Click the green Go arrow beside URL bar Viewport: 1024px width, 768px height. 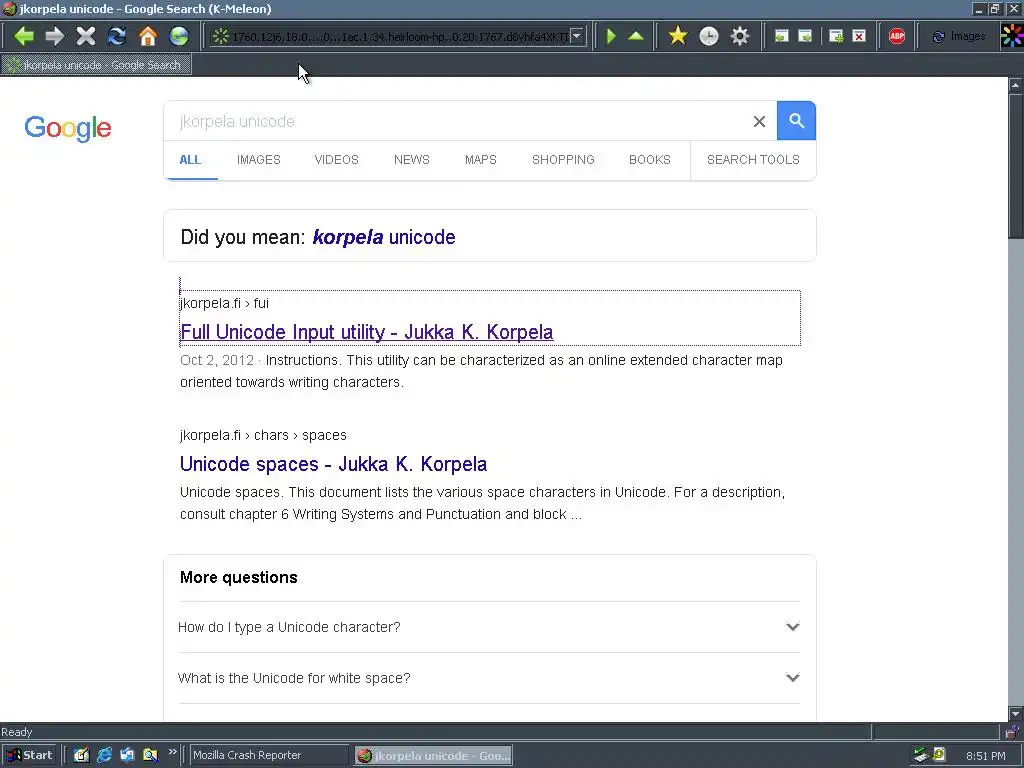pyautogui.click(x=611, y=36)
